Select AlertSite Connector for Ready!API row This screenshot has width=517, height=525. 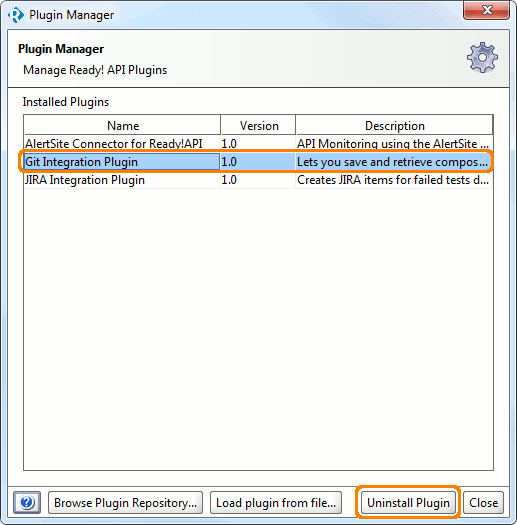(x=258, y=144)
